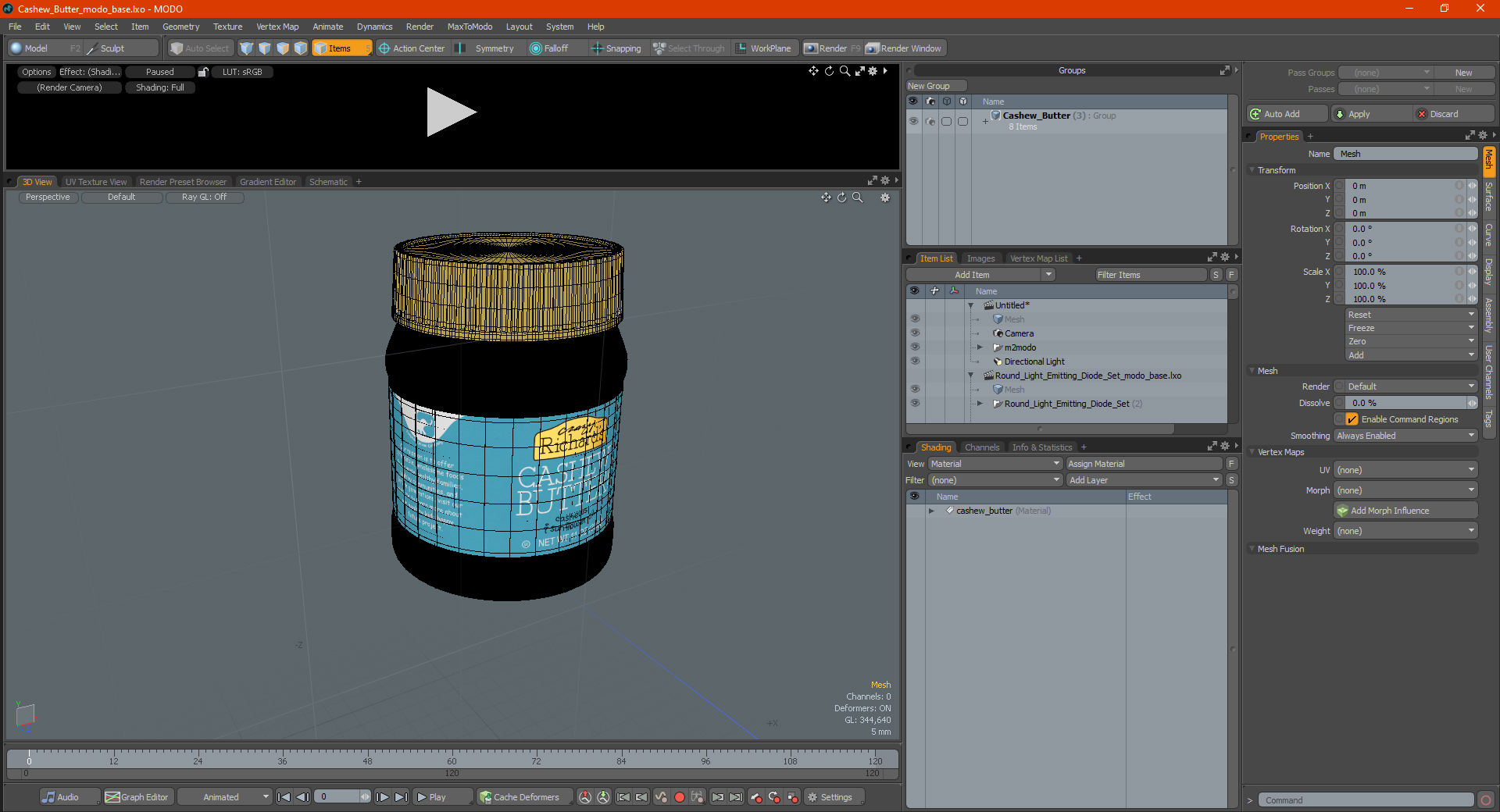This screenshot has height=812, width=1500.
Task: Toggle visibility of Camera item
Action: point(915,333)
